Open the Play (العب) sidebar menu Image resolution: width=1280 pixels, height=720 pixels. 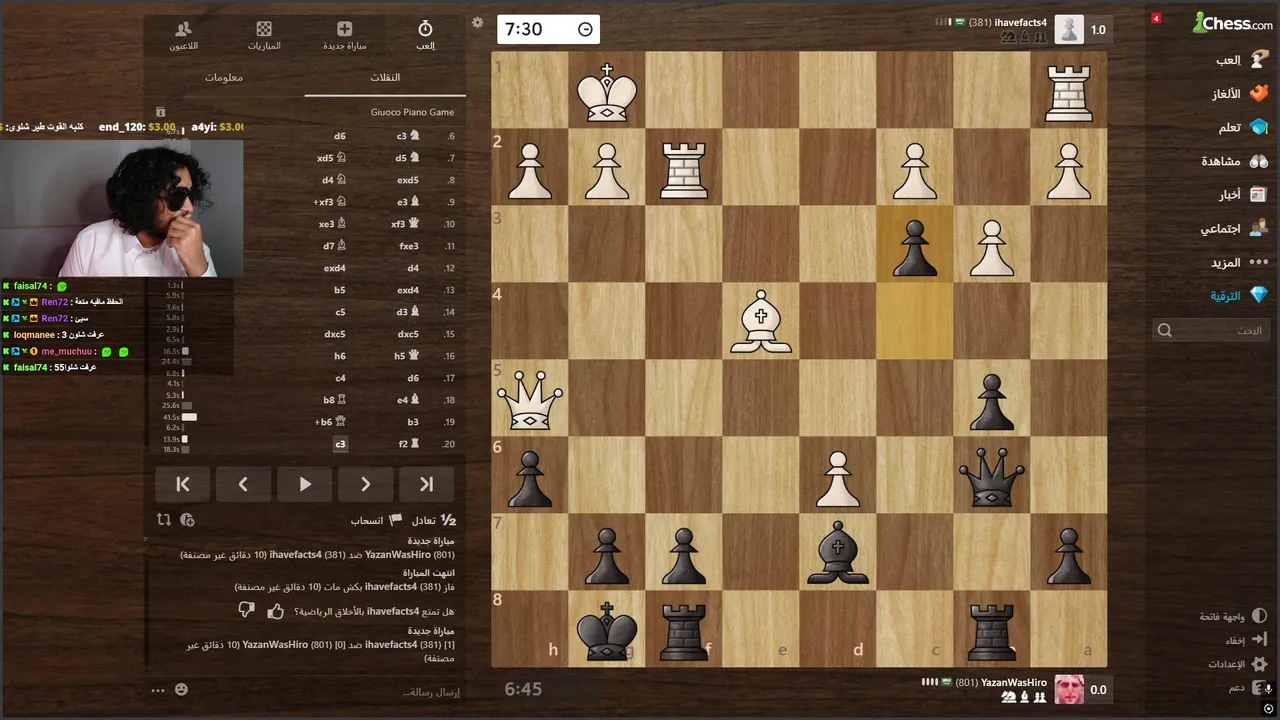(1240, 60)
